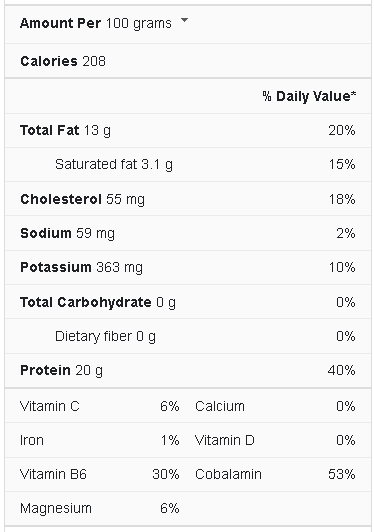Select the Iron label
This screenshot has width=374, height=532.
point(32,440)
